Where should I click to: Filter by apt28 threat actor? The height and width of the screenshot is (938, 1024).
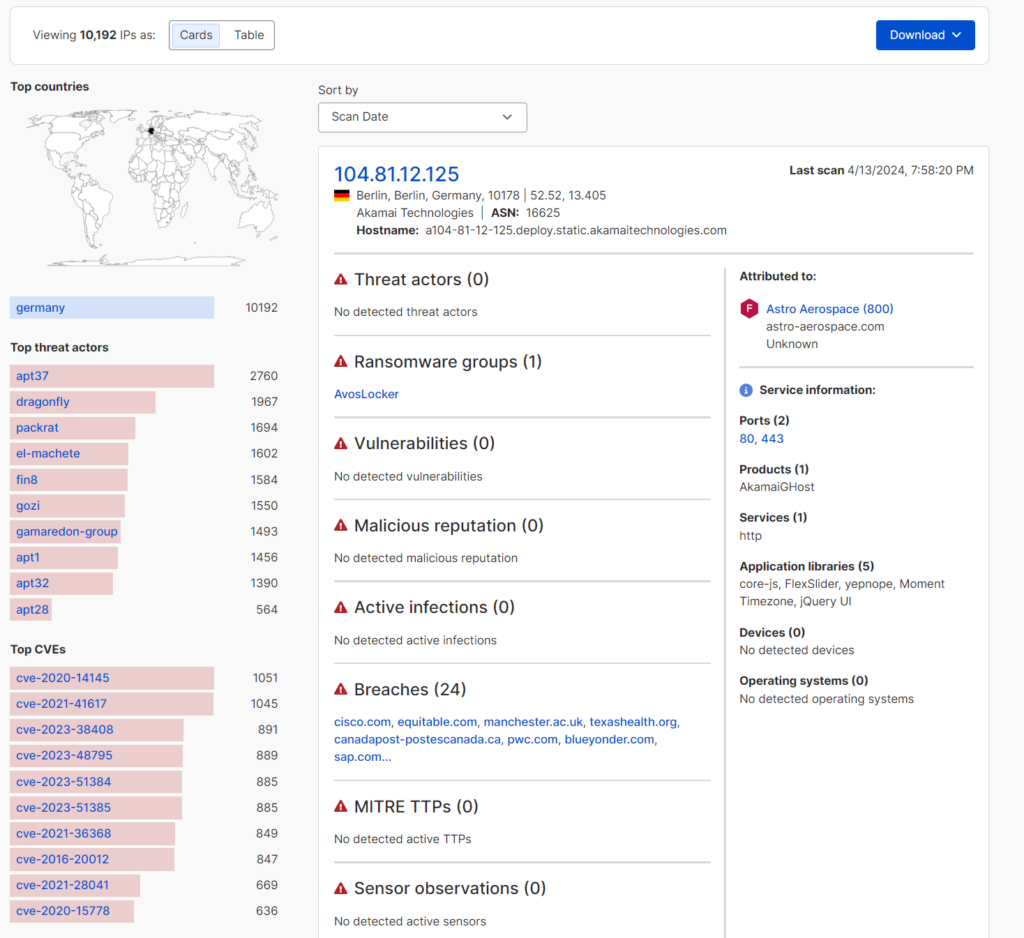(31, 609)
